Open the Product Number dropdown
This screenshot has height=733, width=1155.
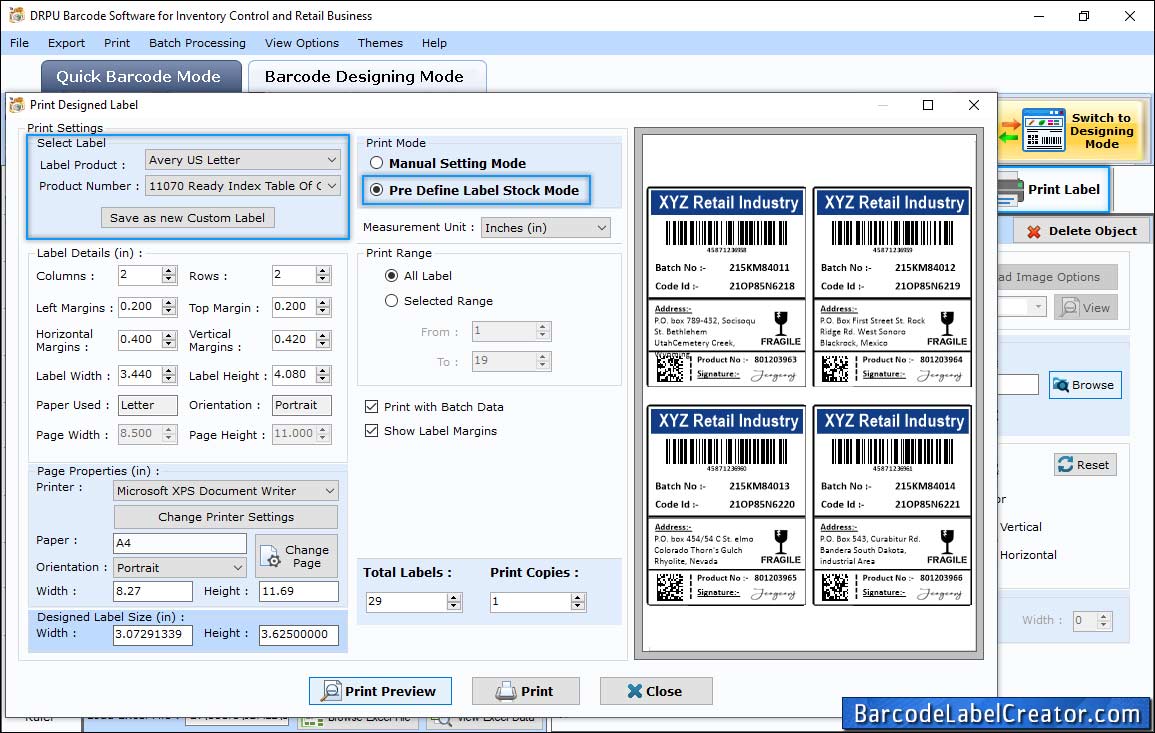pyautogui.click(x=242, y=186)
